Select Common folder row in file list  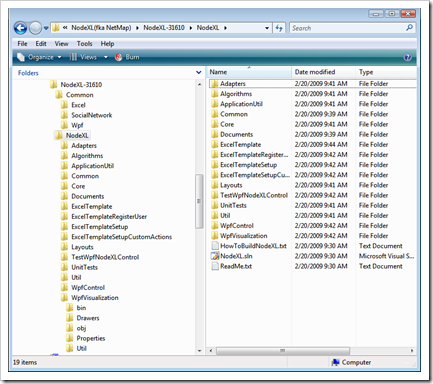click(313, 114)
